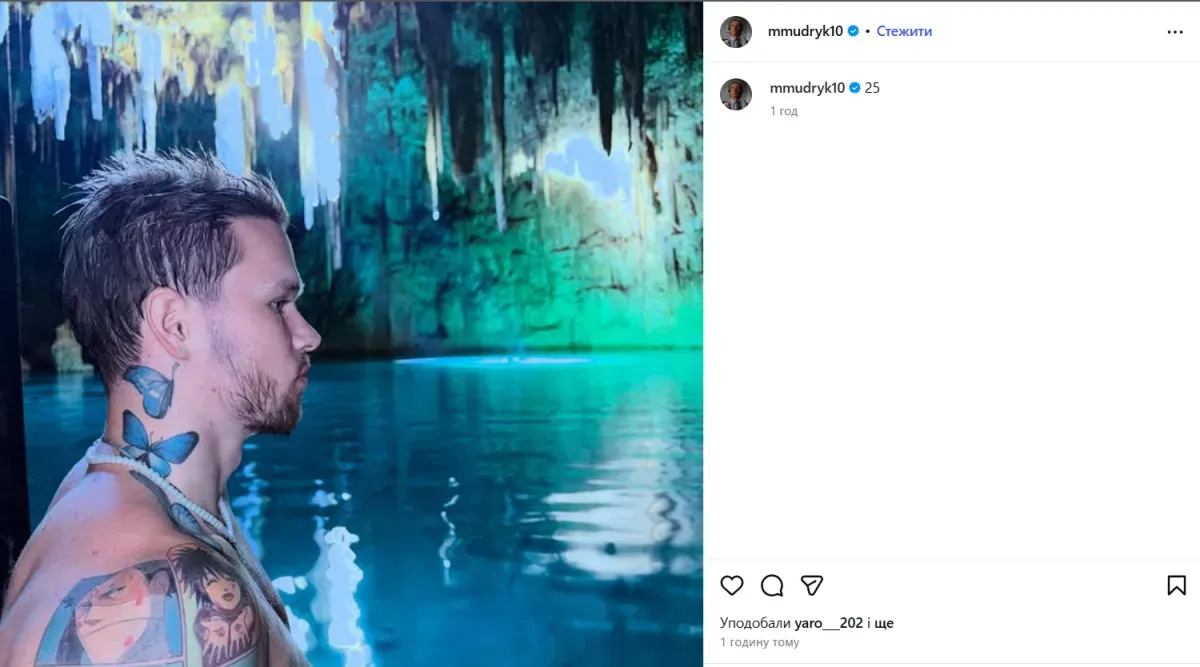Click the verified badge in the header

pyautogui.click(x=854, y=31)
